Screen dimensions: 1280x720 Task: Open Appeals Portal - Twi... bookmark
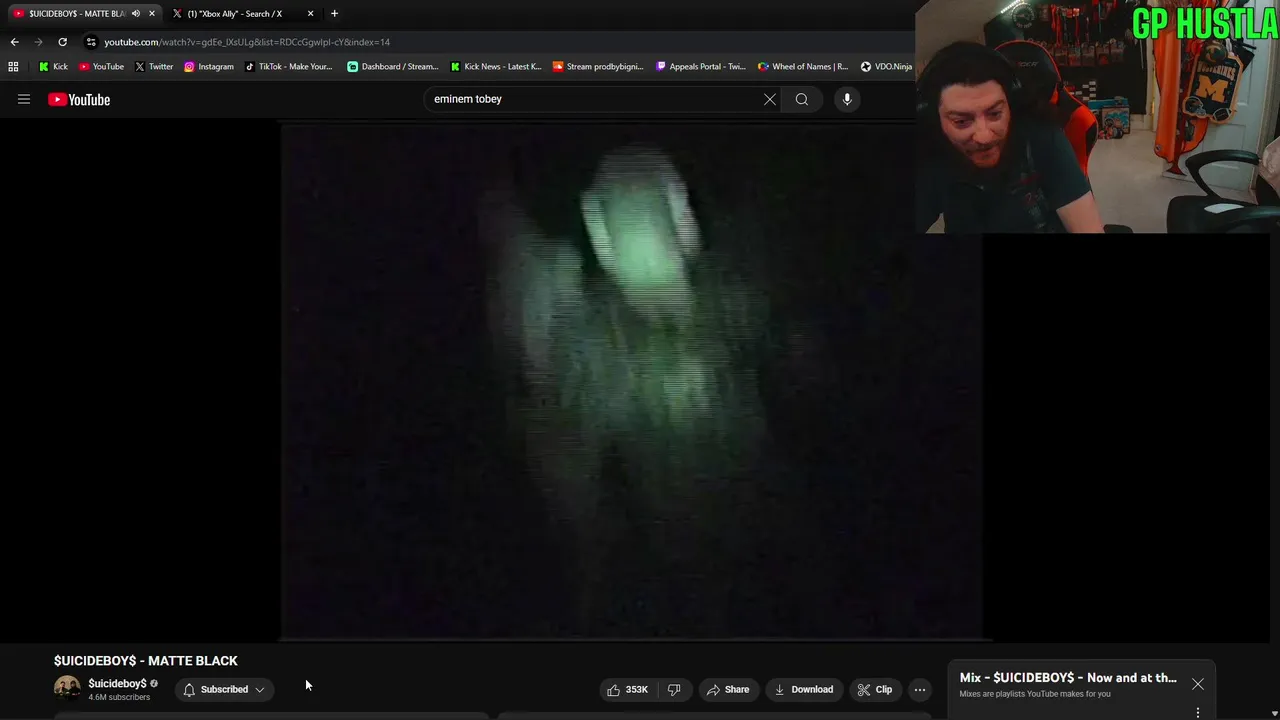point(700,67)
